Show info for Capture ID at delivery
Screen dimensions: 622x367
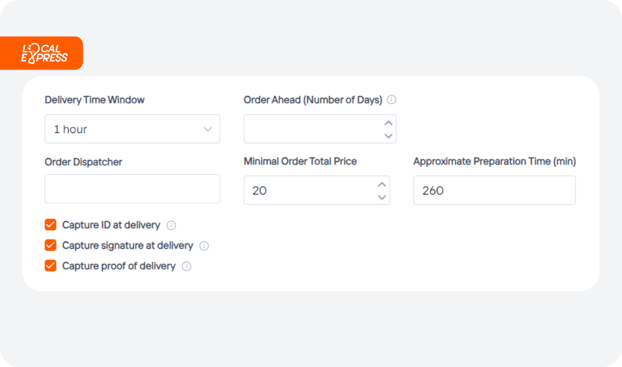tap(171, 225)
